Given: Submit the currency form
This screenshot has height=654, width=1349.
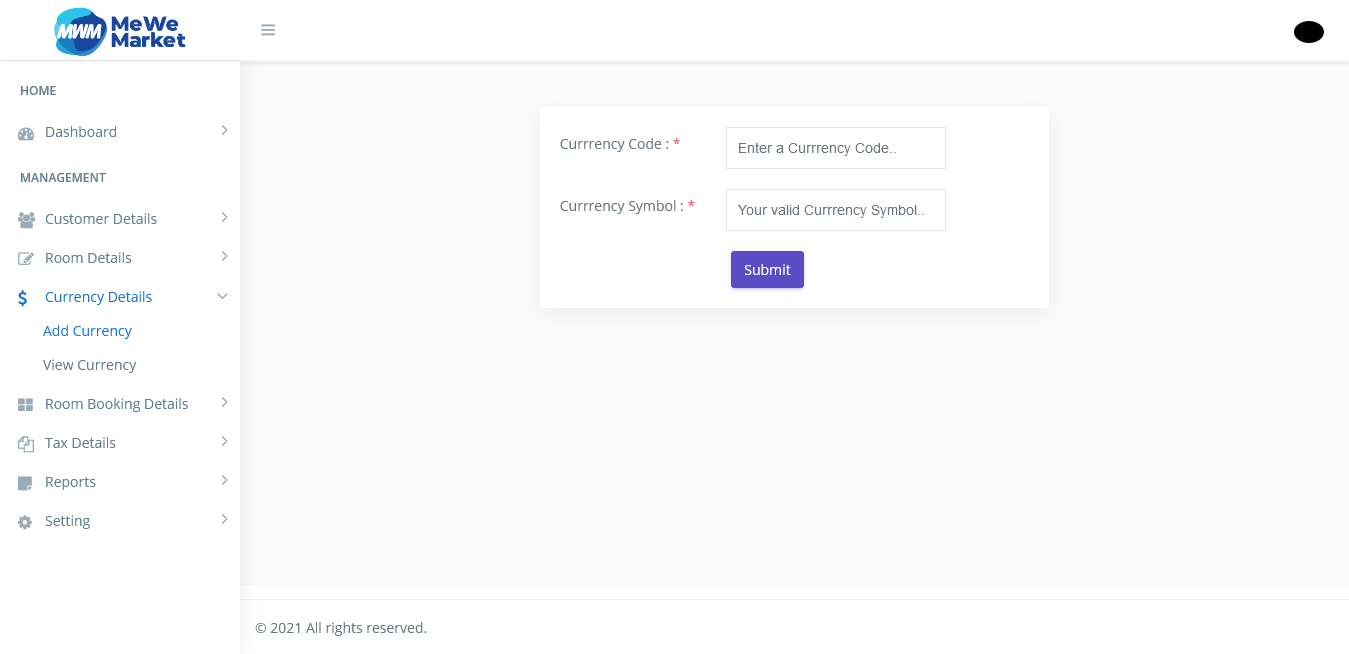Looking at the screenshot, I should pos(767,269).
